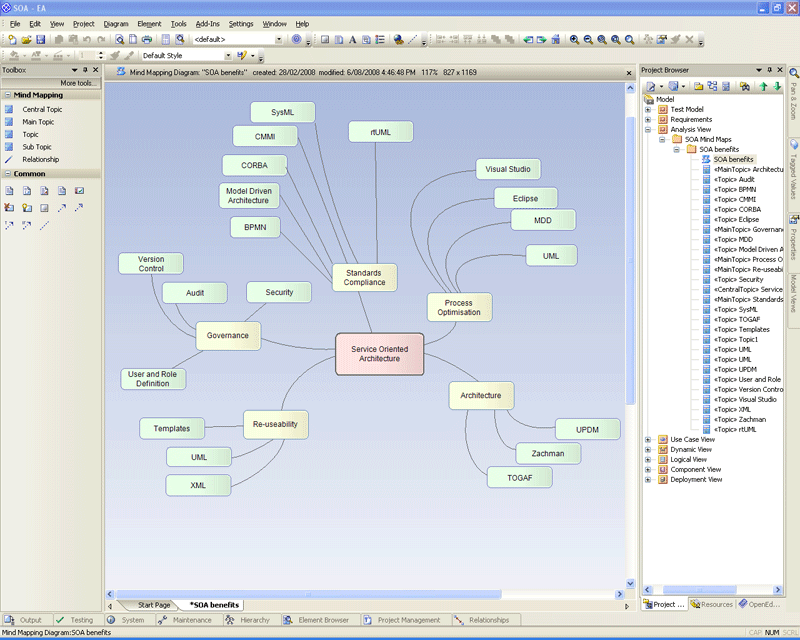Expand the Use Case View tree node

(649, 439)
